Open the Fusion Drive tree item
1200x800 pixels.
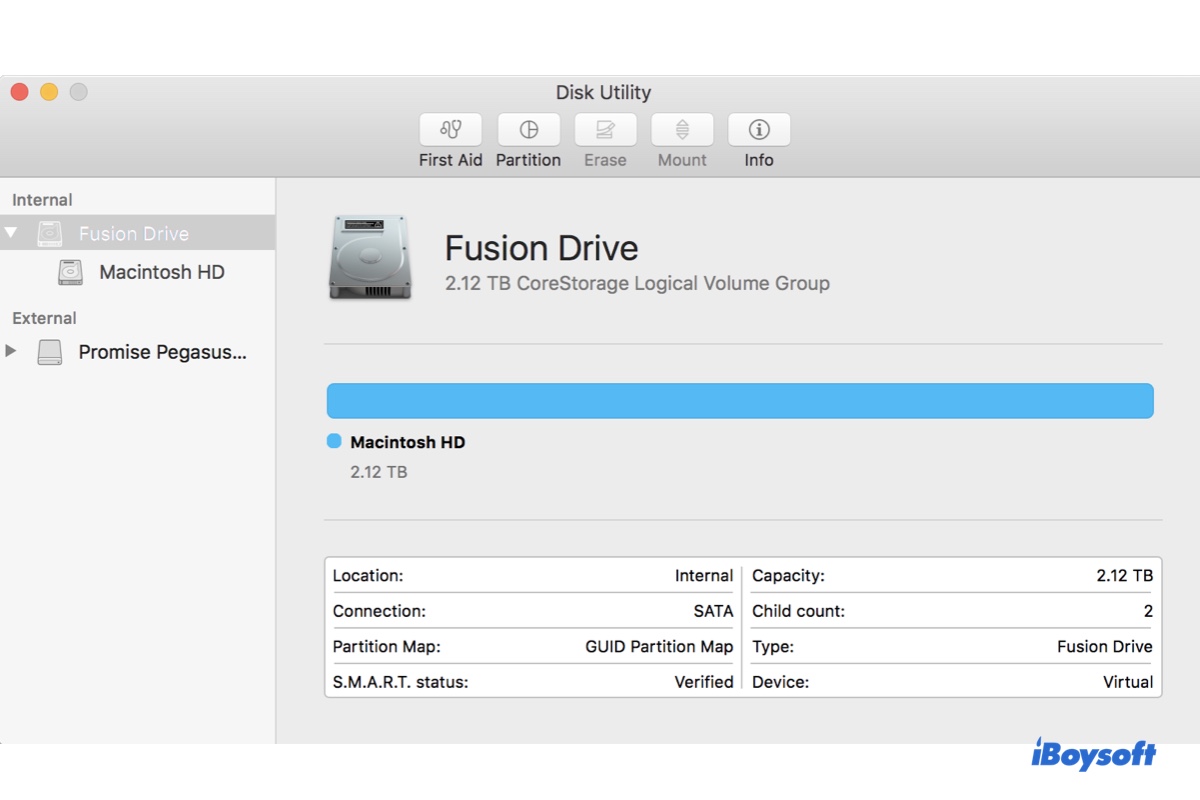pyautogui.click(x=134, y=232)
